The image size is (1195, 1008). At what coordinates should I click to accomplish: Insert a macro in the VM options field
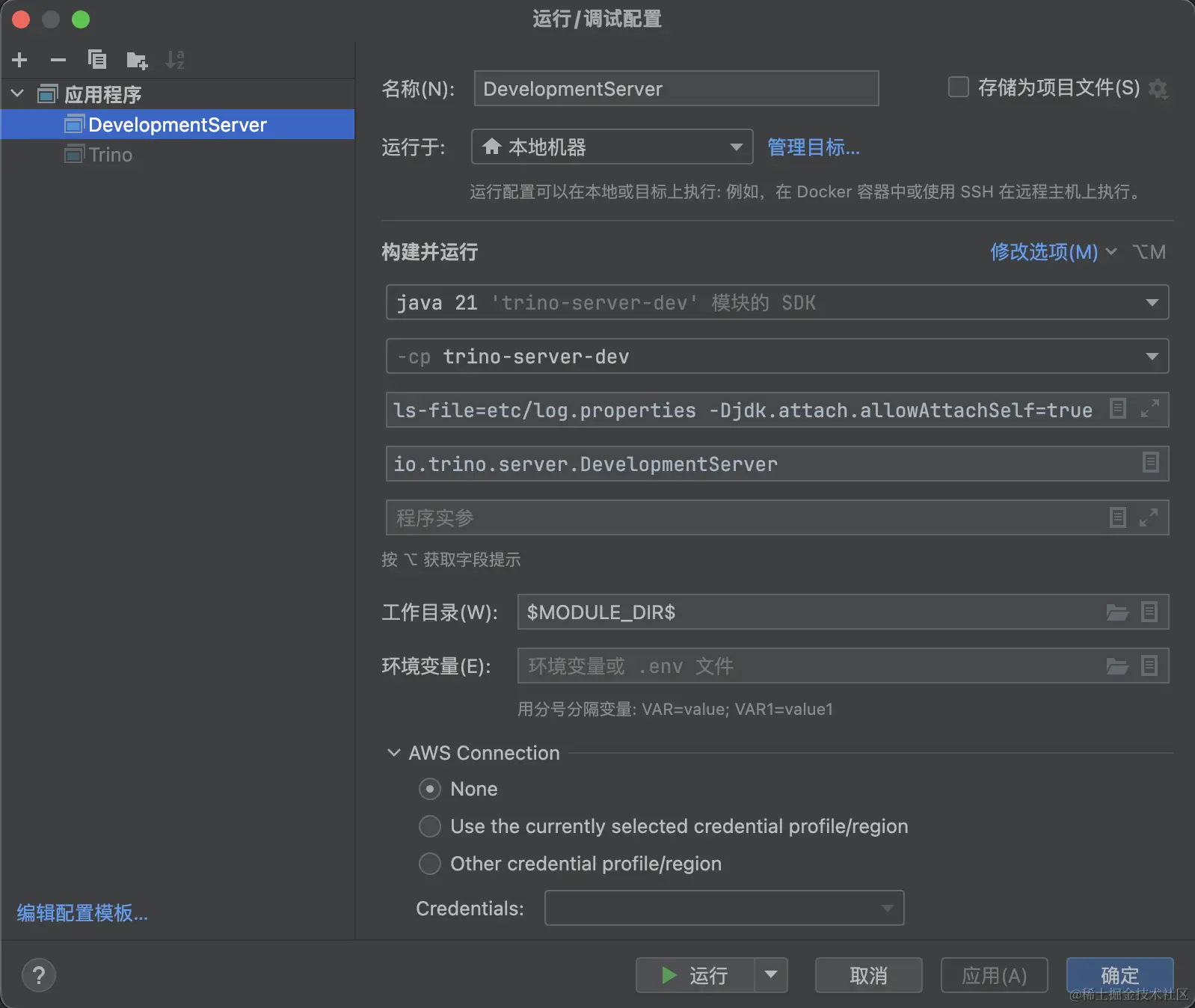tap(1118, 408)
